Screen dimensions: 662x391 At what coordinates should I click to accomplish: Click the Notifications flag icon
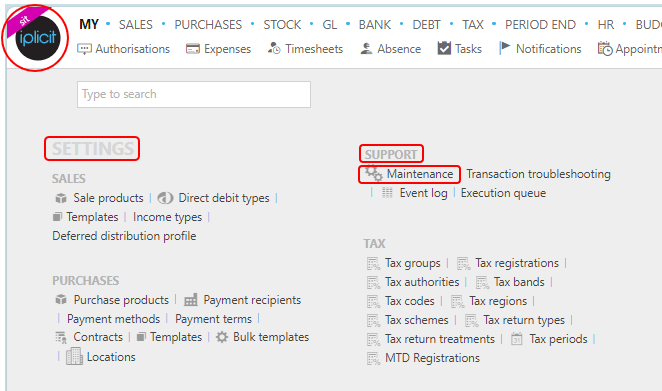[505, 48]
